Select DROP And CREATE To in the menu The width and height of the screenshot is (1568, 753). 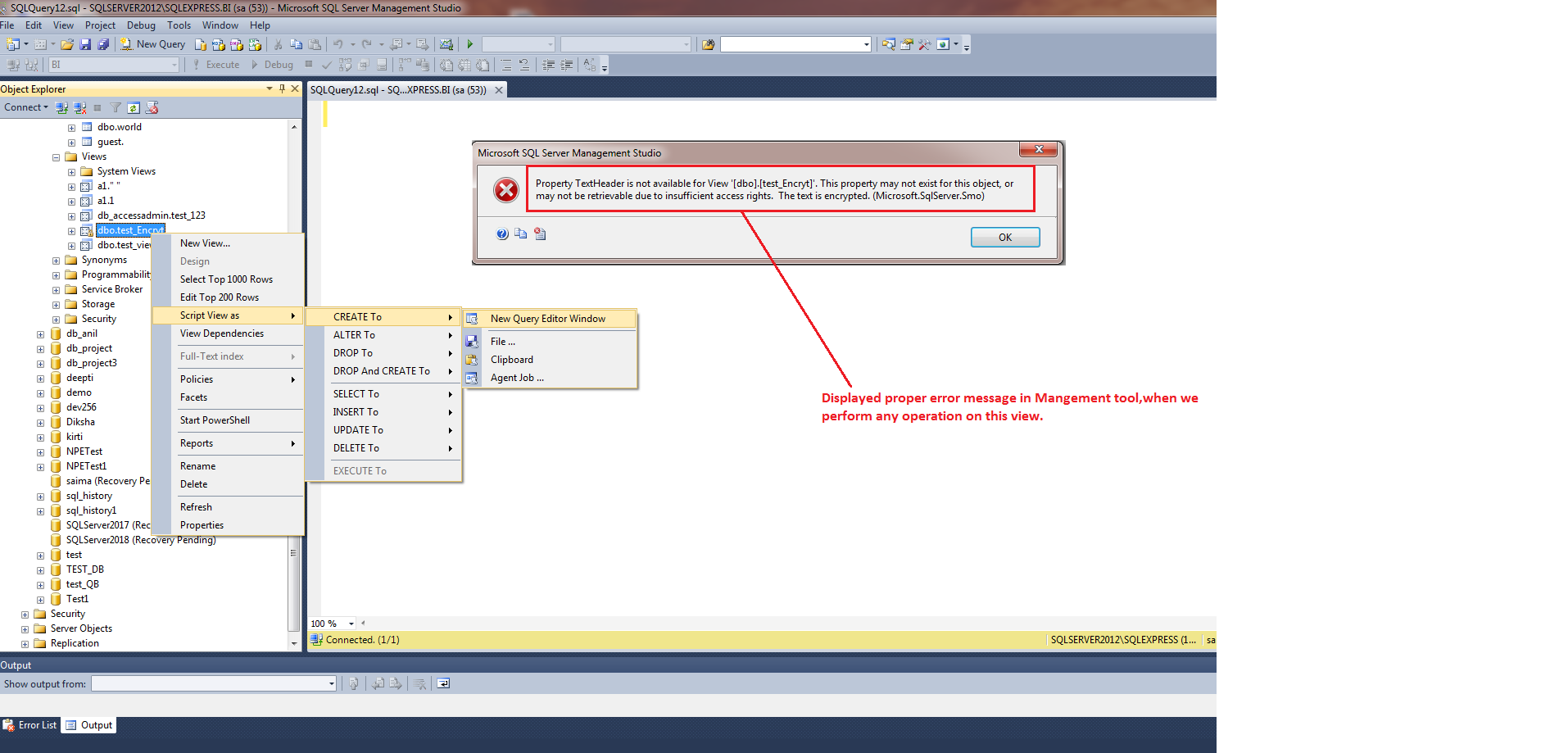(383, 371)
